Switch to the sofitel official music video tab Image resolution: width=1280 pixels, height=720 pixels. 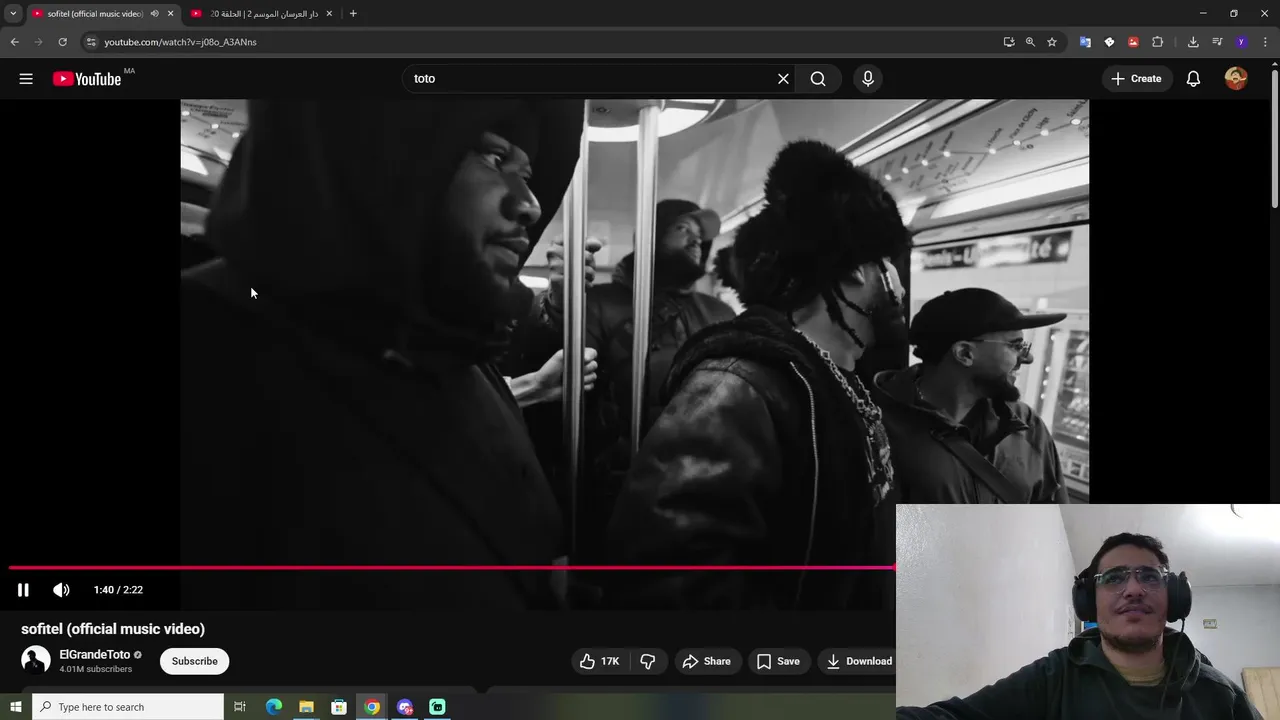[94, 14]
